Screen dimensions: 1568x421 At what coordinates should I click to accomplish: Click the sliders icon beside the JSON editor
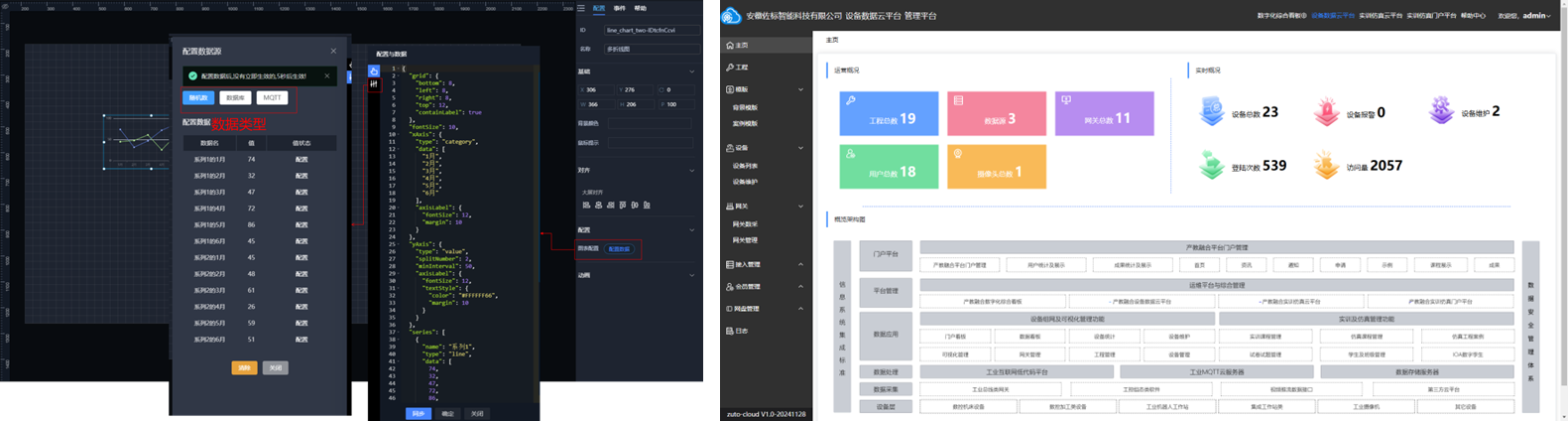point(374,84)
